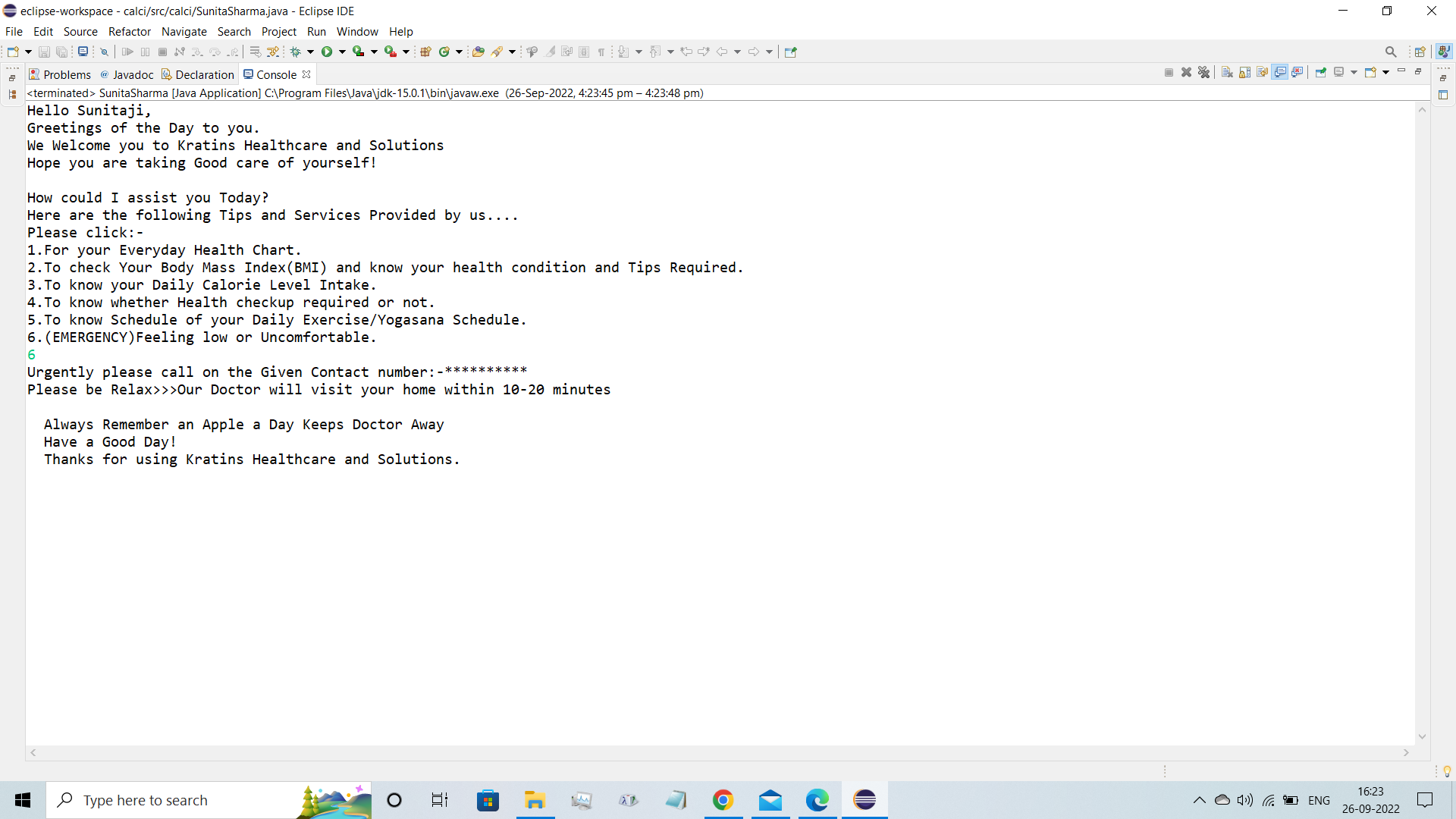Clear the Console output
This screenshot has width=1456, height=819.
1227,72
